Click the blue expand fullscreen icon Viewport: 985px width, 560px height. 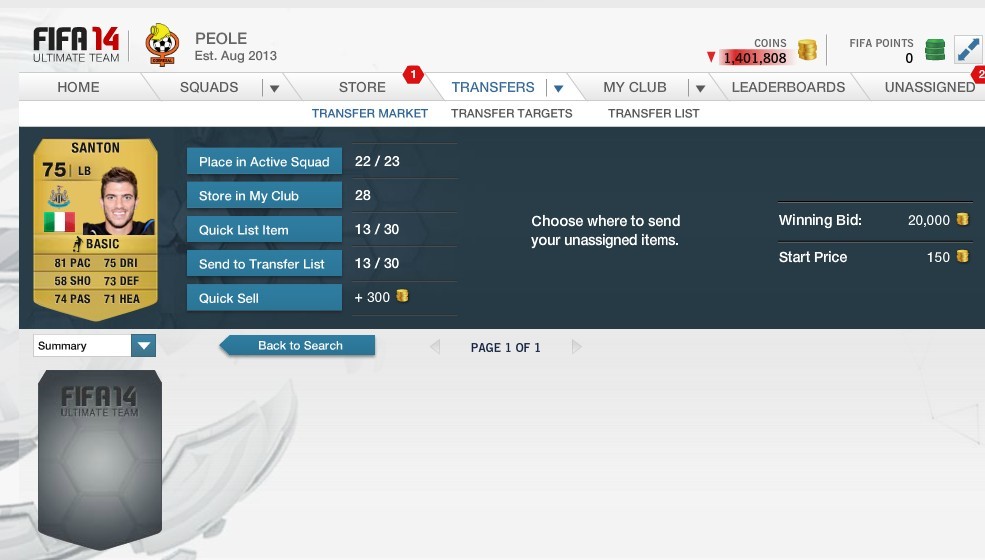[967, 50]
